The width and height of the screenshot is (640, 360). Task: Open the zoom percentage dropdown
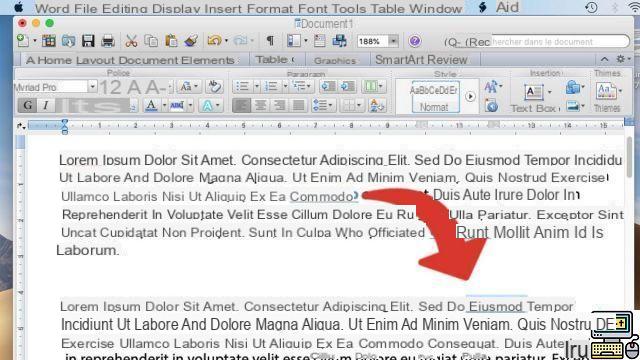(393, 41)
